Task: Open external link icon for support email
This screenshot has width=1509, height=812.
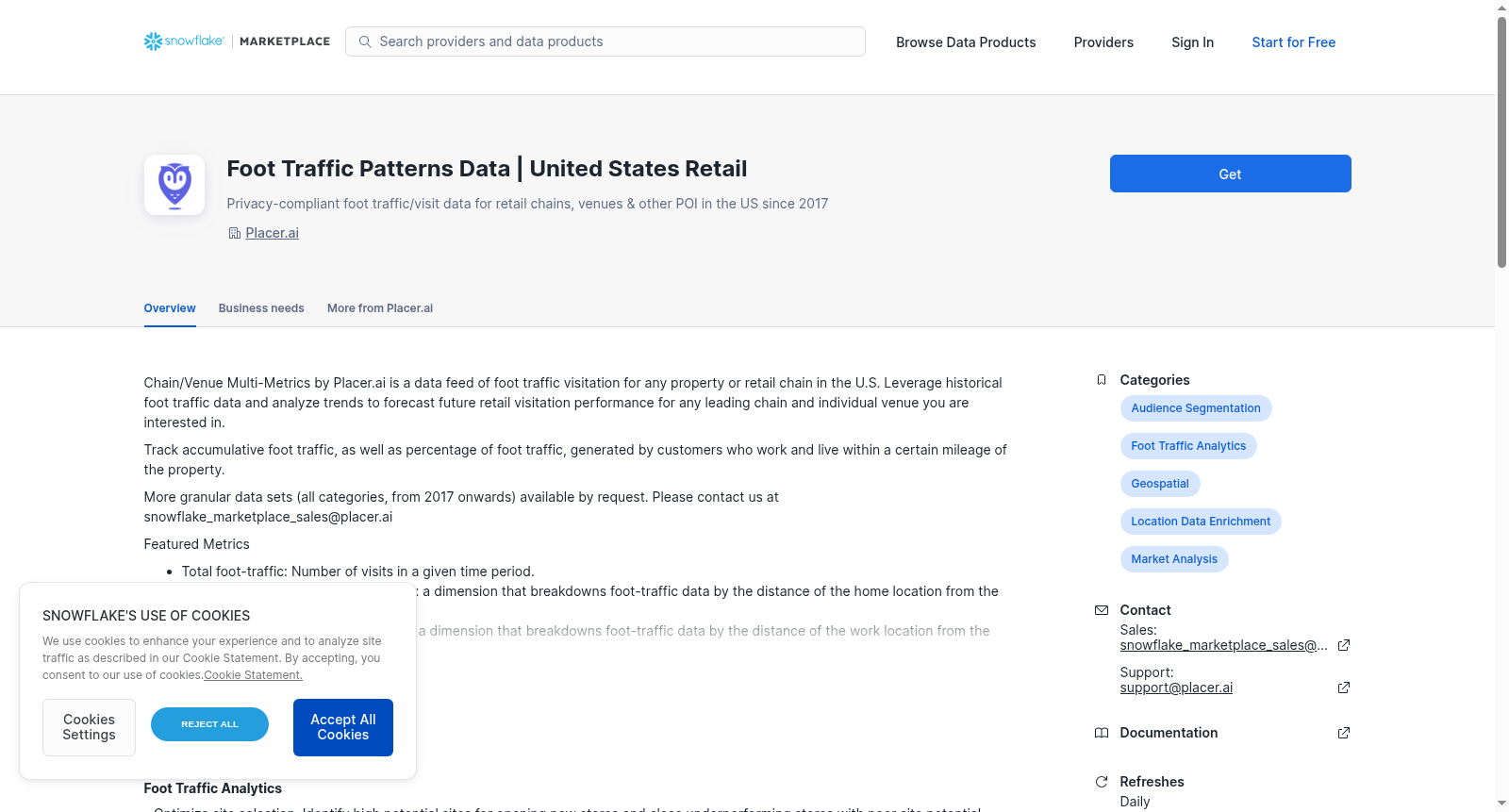Action: coord(1344,688)
